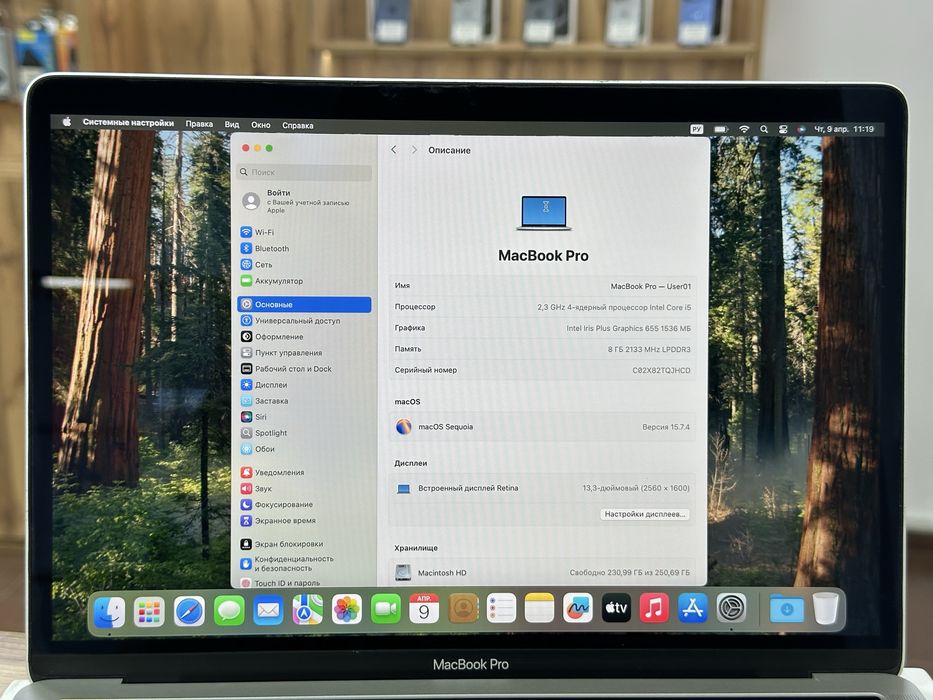Image resolution: width=933 pixels, height=700 pixels.
Task: Open Системные настройки menu
Action: (128, 123)
